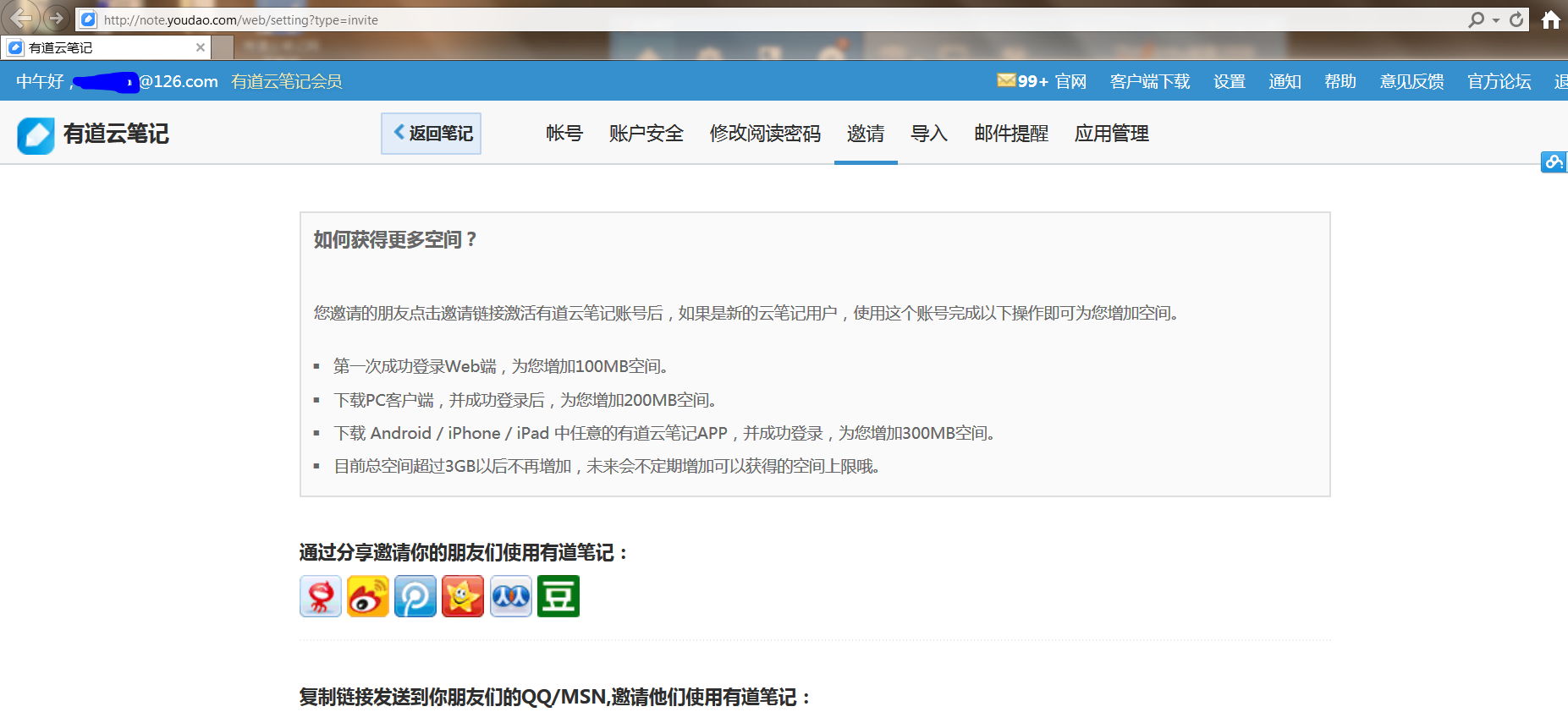The height and width of the screenshot is (712, 1568).
Task: Click the browser home icon
Action: 1551,19
